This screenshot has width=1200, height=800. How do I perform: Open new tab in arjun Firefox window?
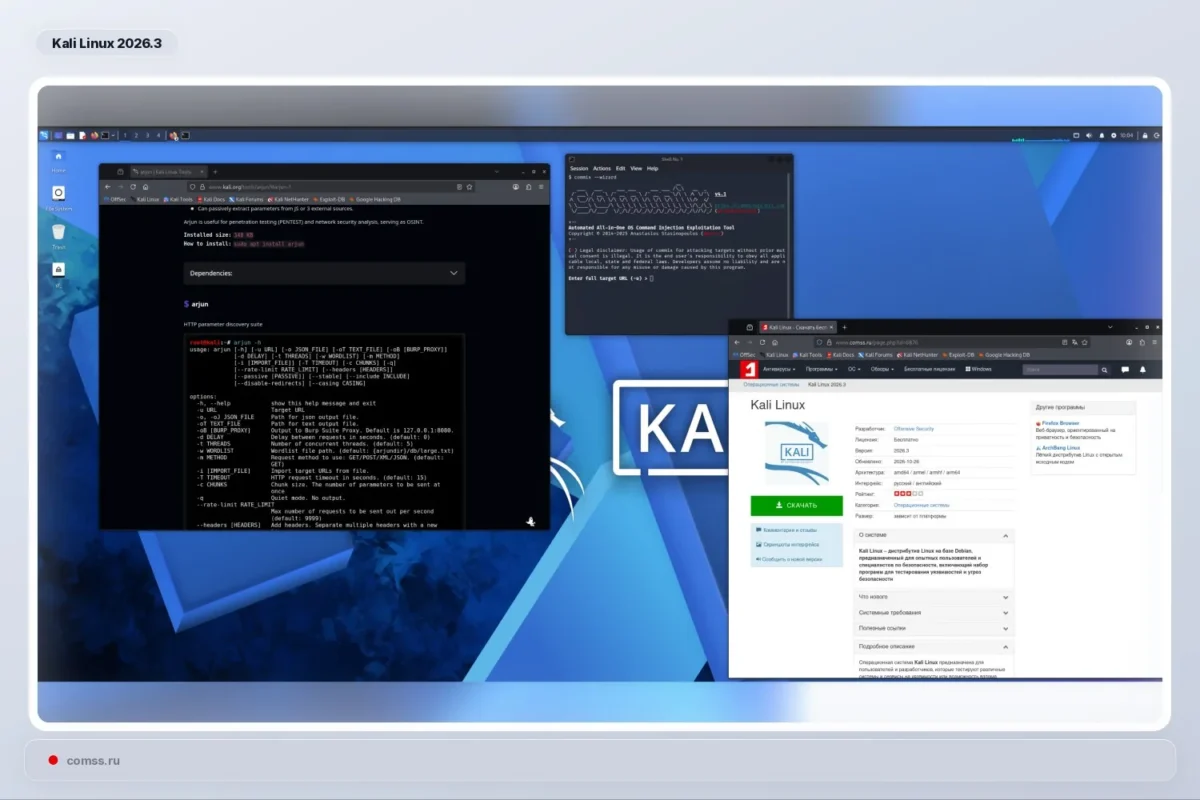(215, 172)
